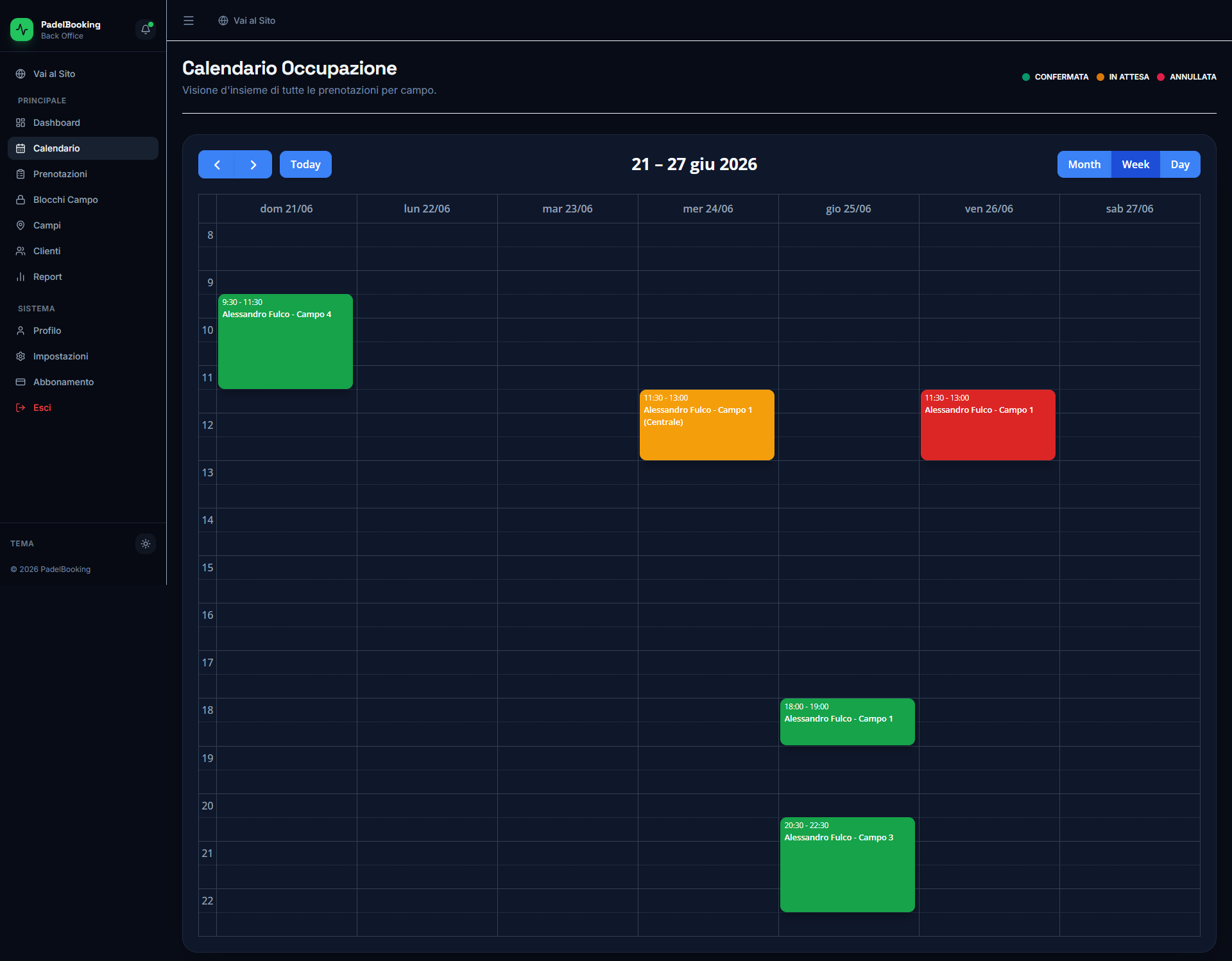Click Clienti users icon

pyautogui.click(x=21, y=251)
